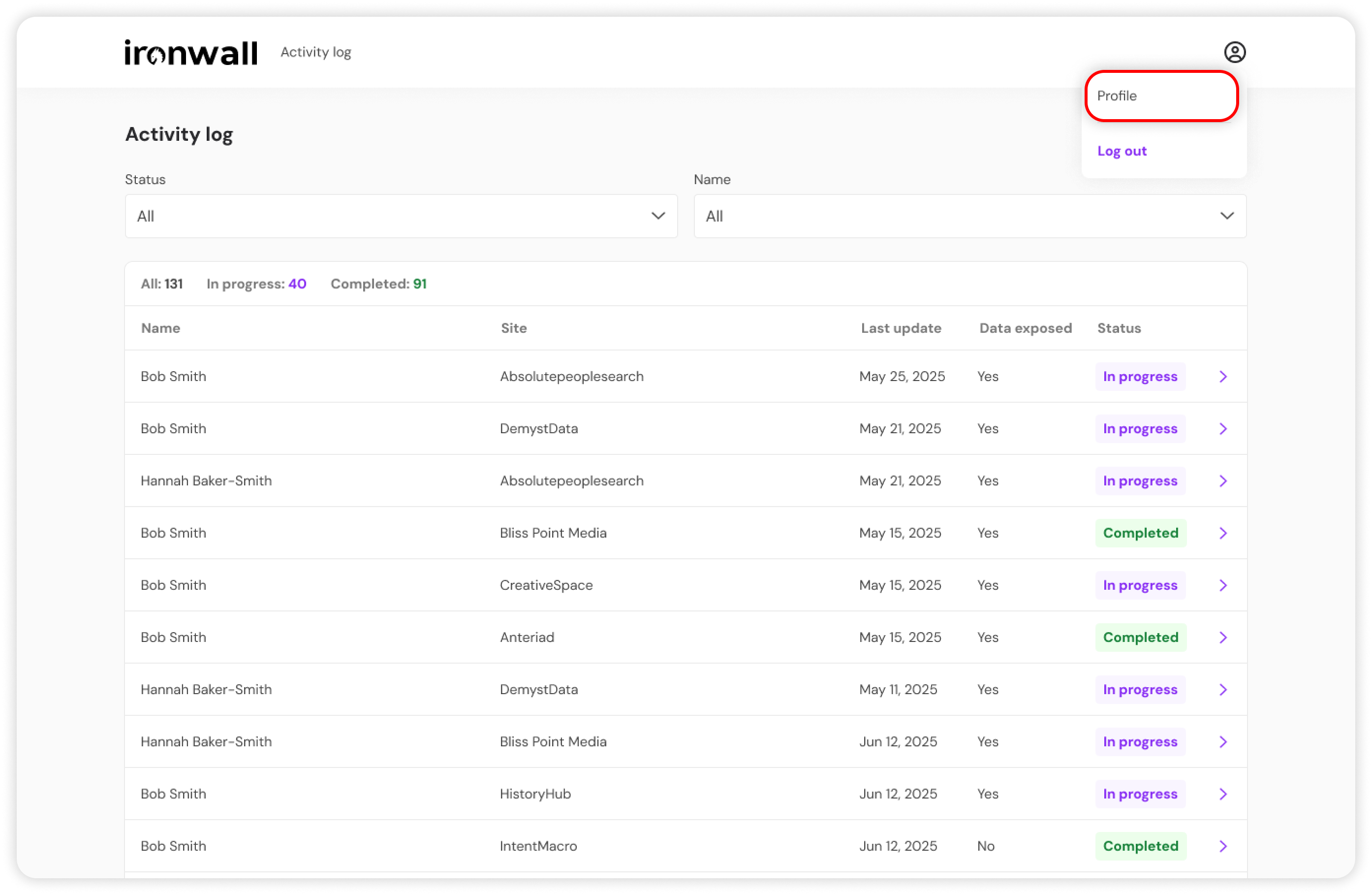Open CreativeSpace row arrow
The height and width of the screenshot is (895, 1372).
pos(1223,585)
